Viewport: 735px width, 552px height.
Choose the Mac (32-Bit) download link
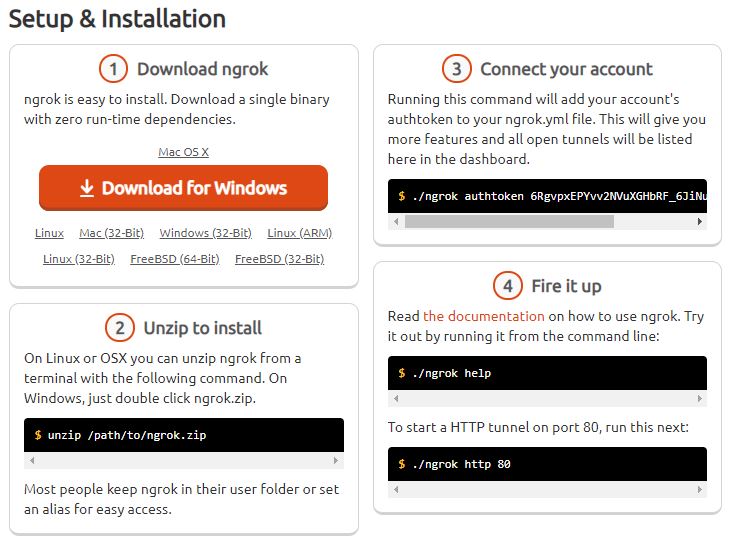coord(112,233)
